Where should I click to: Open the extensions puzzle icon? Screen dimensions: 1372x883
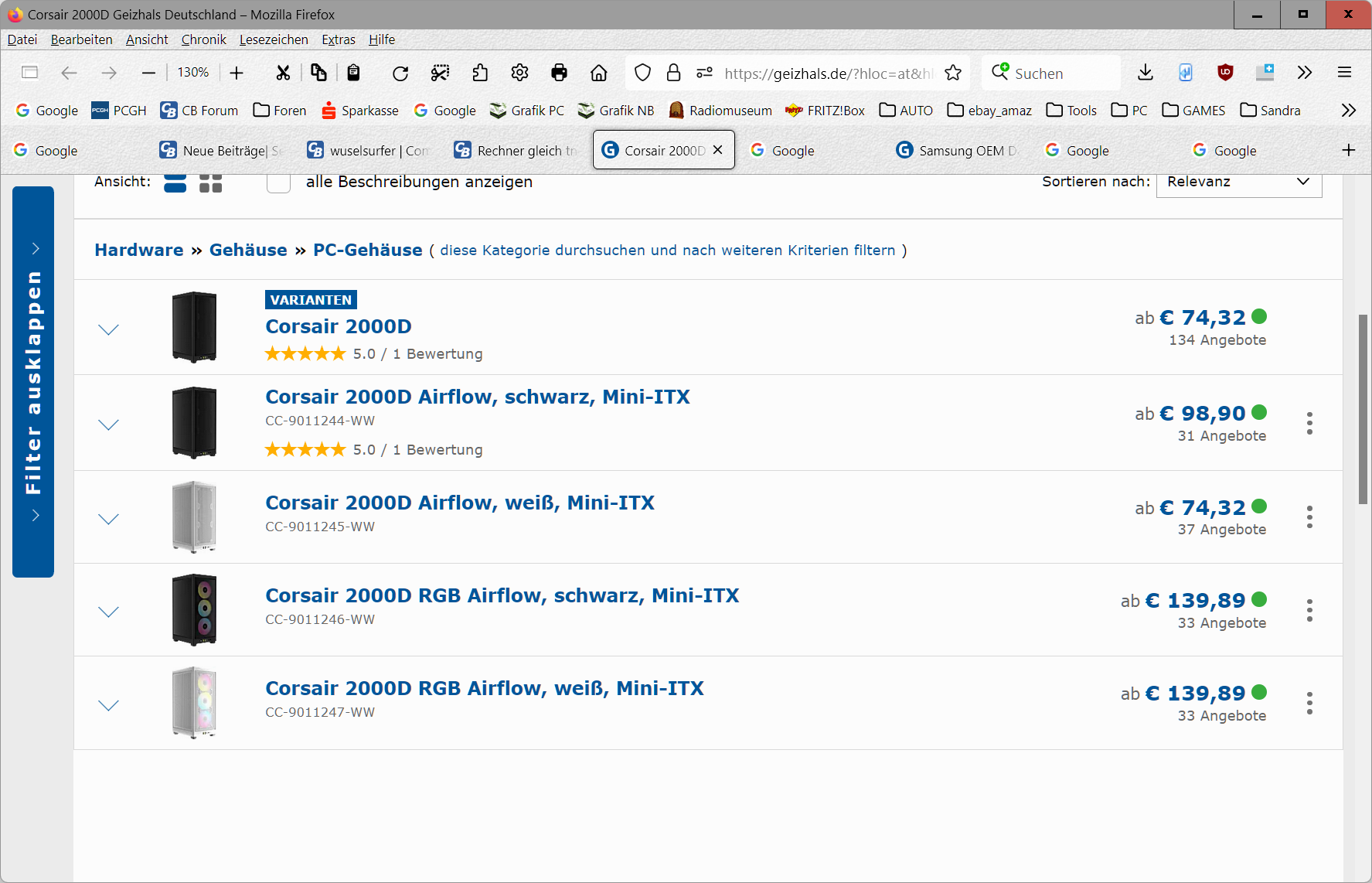tap(480, 73)
